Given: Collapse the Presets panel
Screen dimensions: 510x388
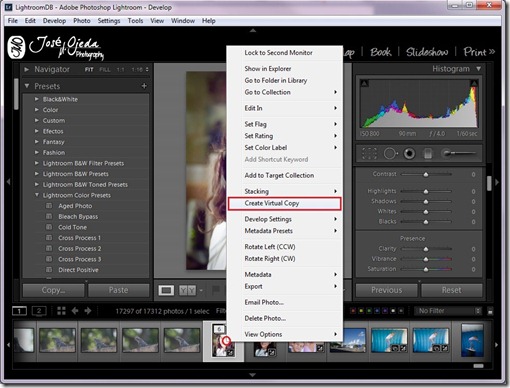Looking at the screenshot, I should [27, 86].
